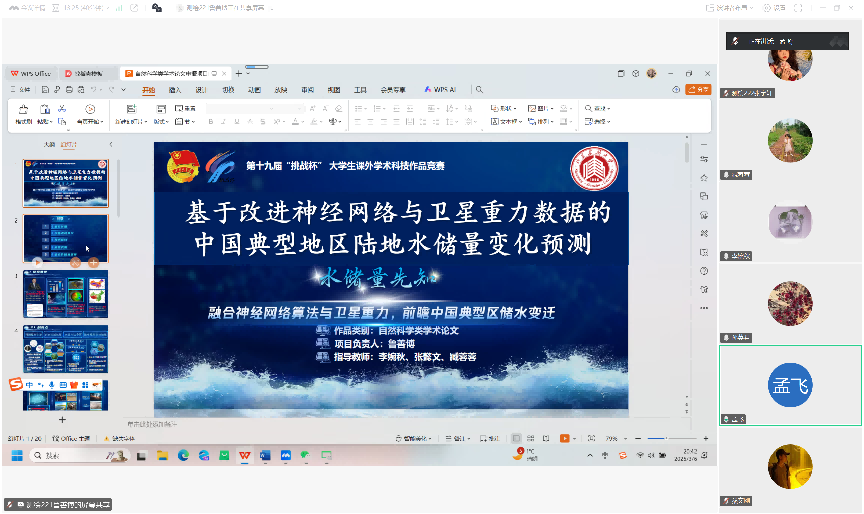
Task: Open the 图片 (Picture) dropdown
Action: (x=540, y=109)
